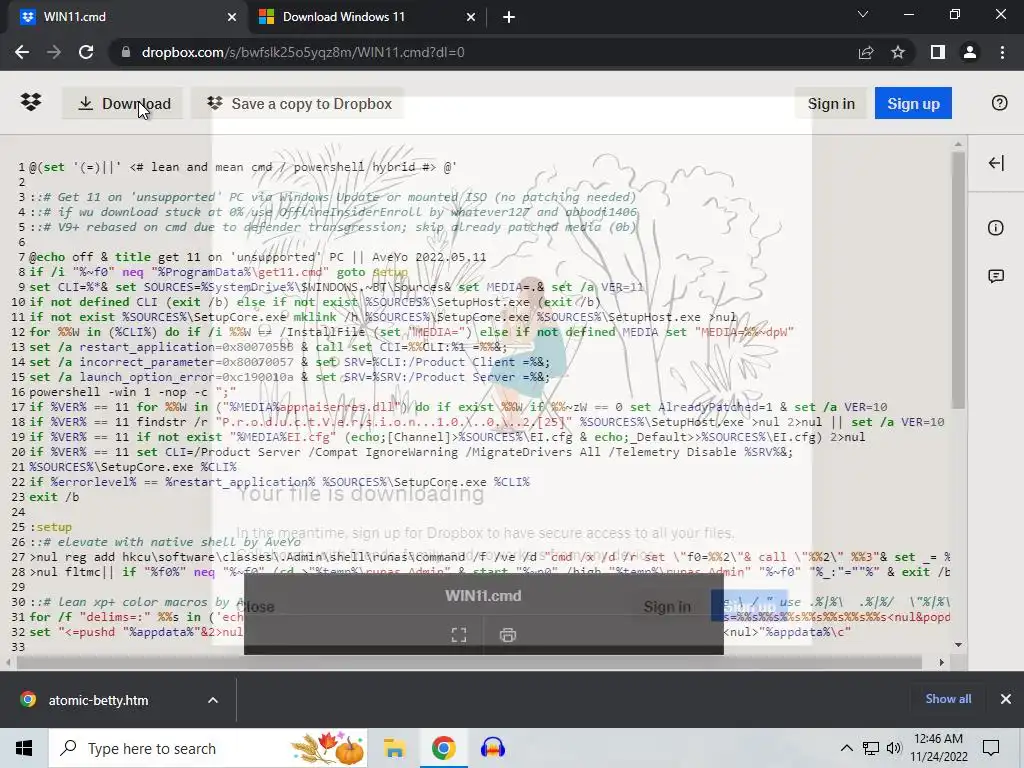Click the blue Sign up button

pos(913,104)
